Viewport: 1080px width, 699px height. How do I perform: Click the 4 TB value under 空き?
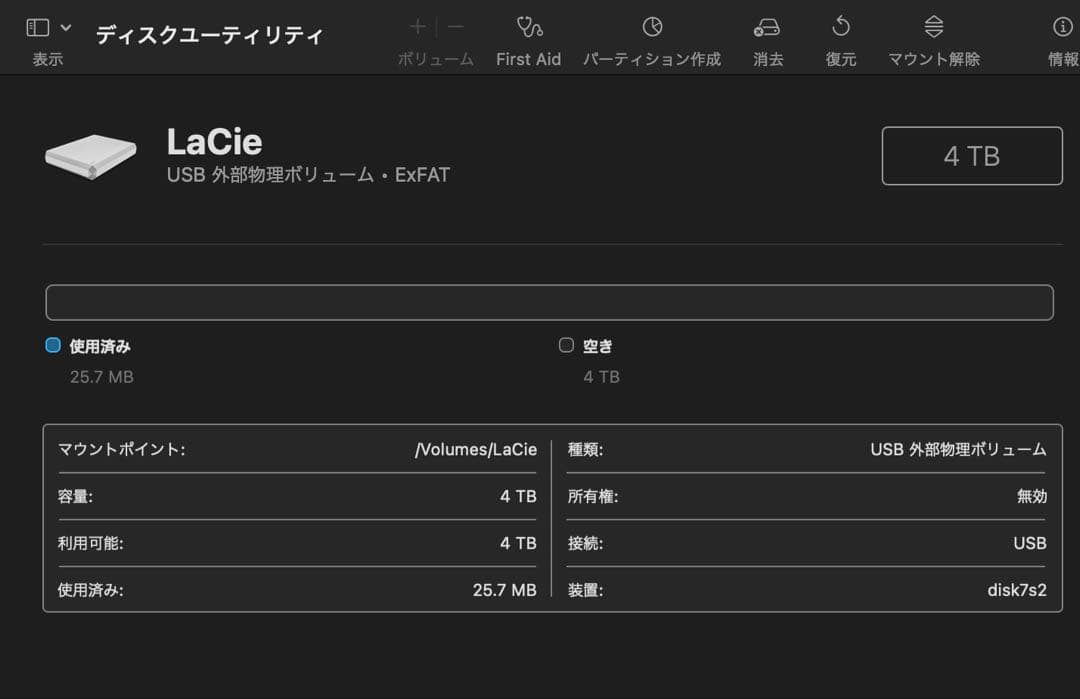tap(601, 377)
